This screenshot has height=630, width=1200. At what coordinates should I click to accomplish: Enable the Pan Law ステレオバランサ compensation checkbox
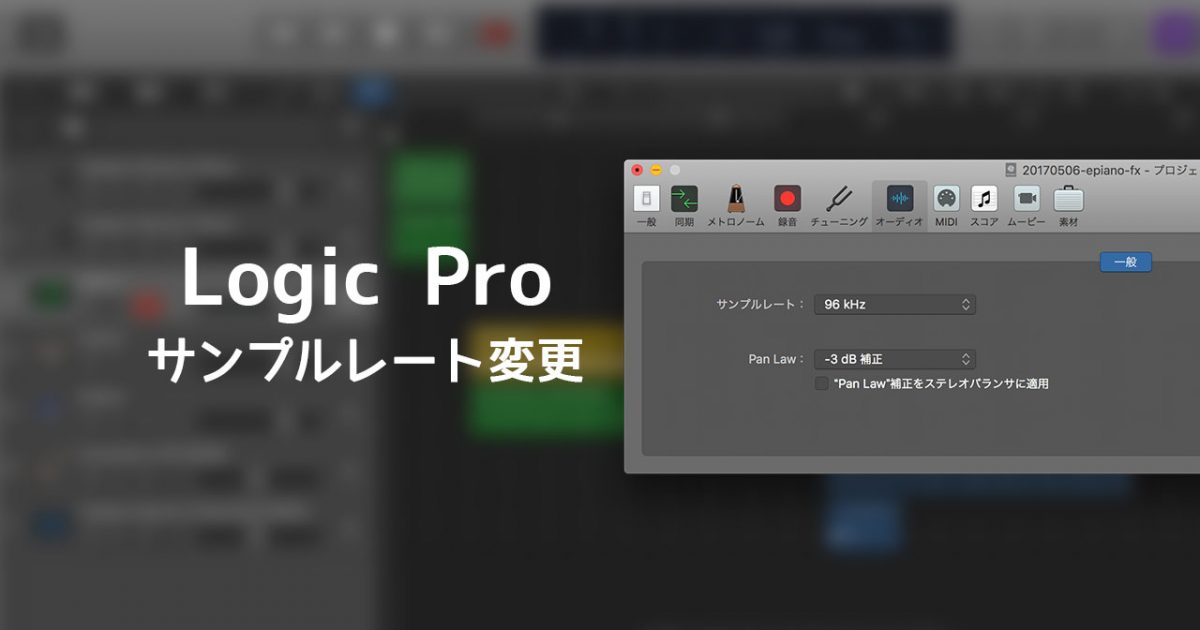[822, 382]
